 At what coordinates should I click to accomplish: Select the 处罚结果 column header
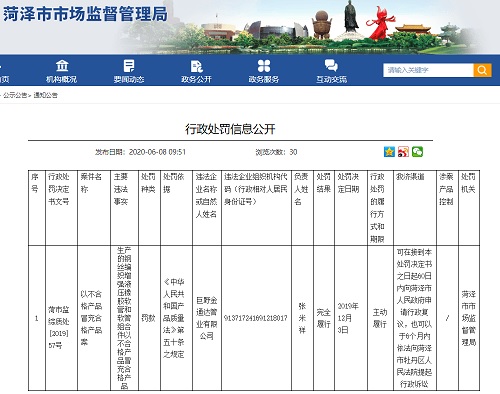pos(324,208)
